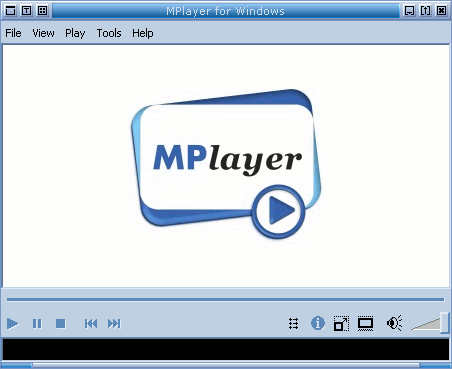Pause playback with the Pause button
This screenshot has width=452, height=369.
coord(37,323)
